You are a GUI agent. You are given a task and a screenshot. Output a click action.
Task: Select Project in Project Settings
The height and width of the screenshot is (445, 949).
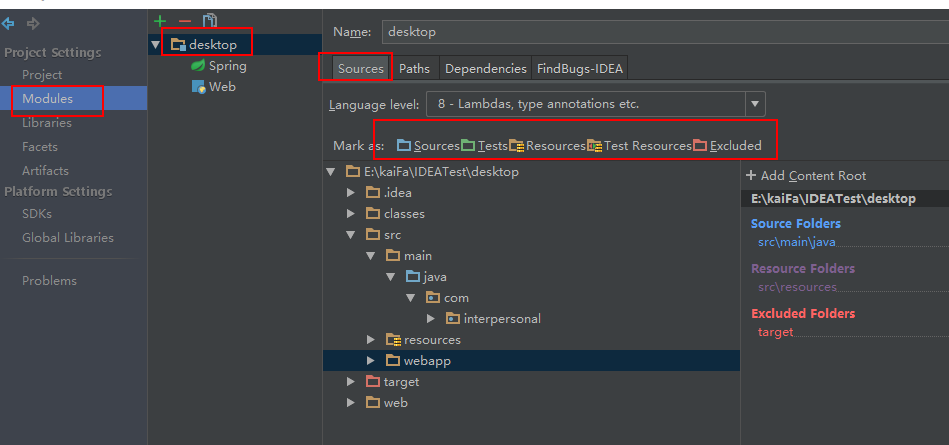click(42, 74)
